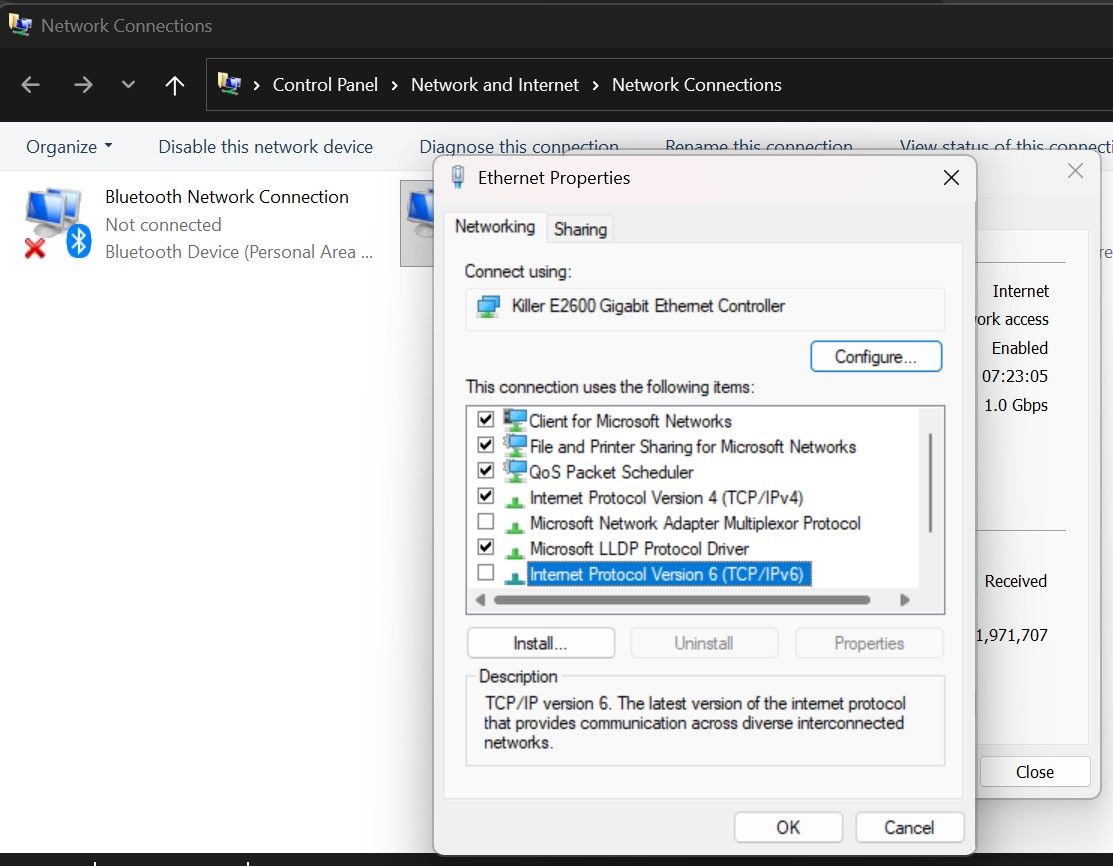
Task: Click the Back arrow in Network Connections
Action: point(31,85)
